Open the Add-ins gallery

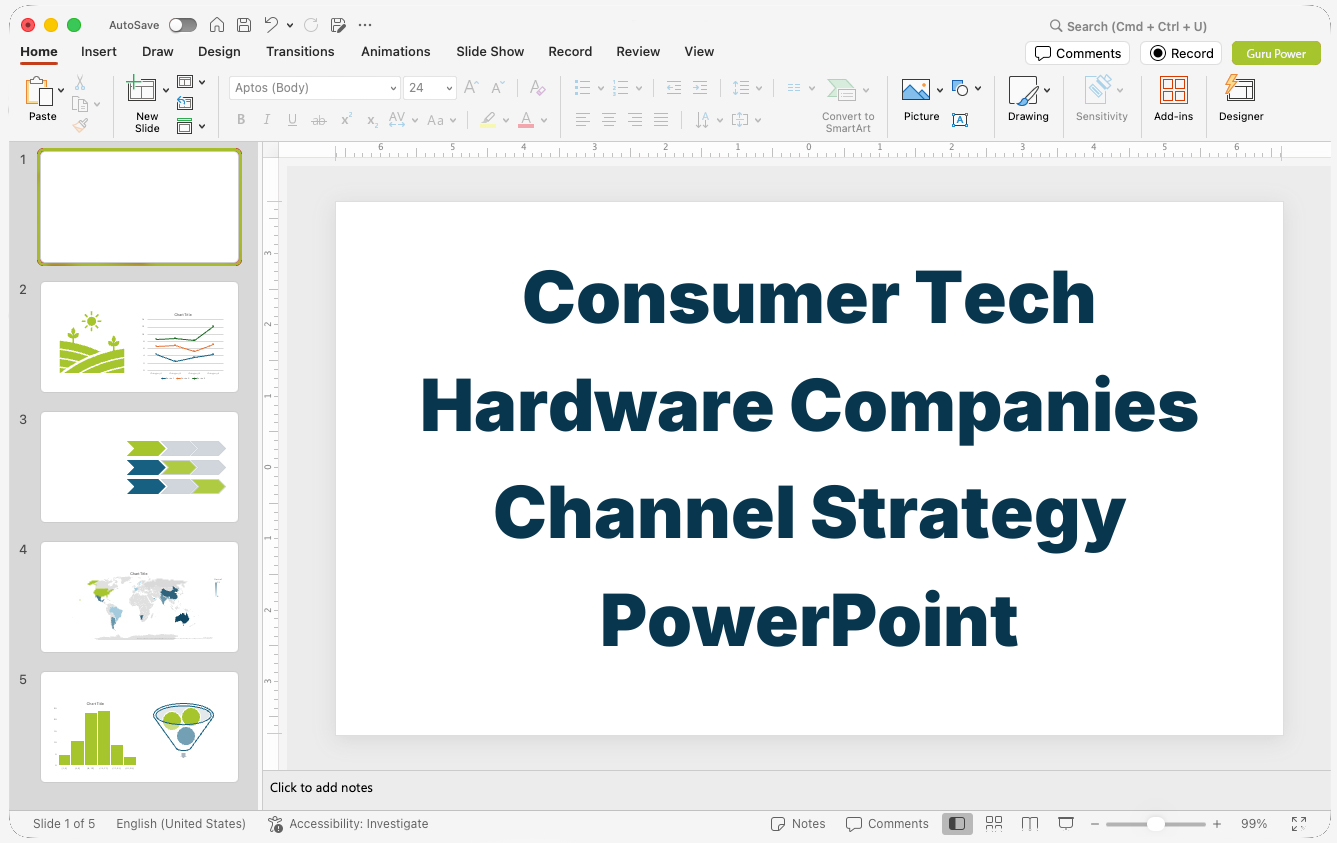pos(1173,98)
